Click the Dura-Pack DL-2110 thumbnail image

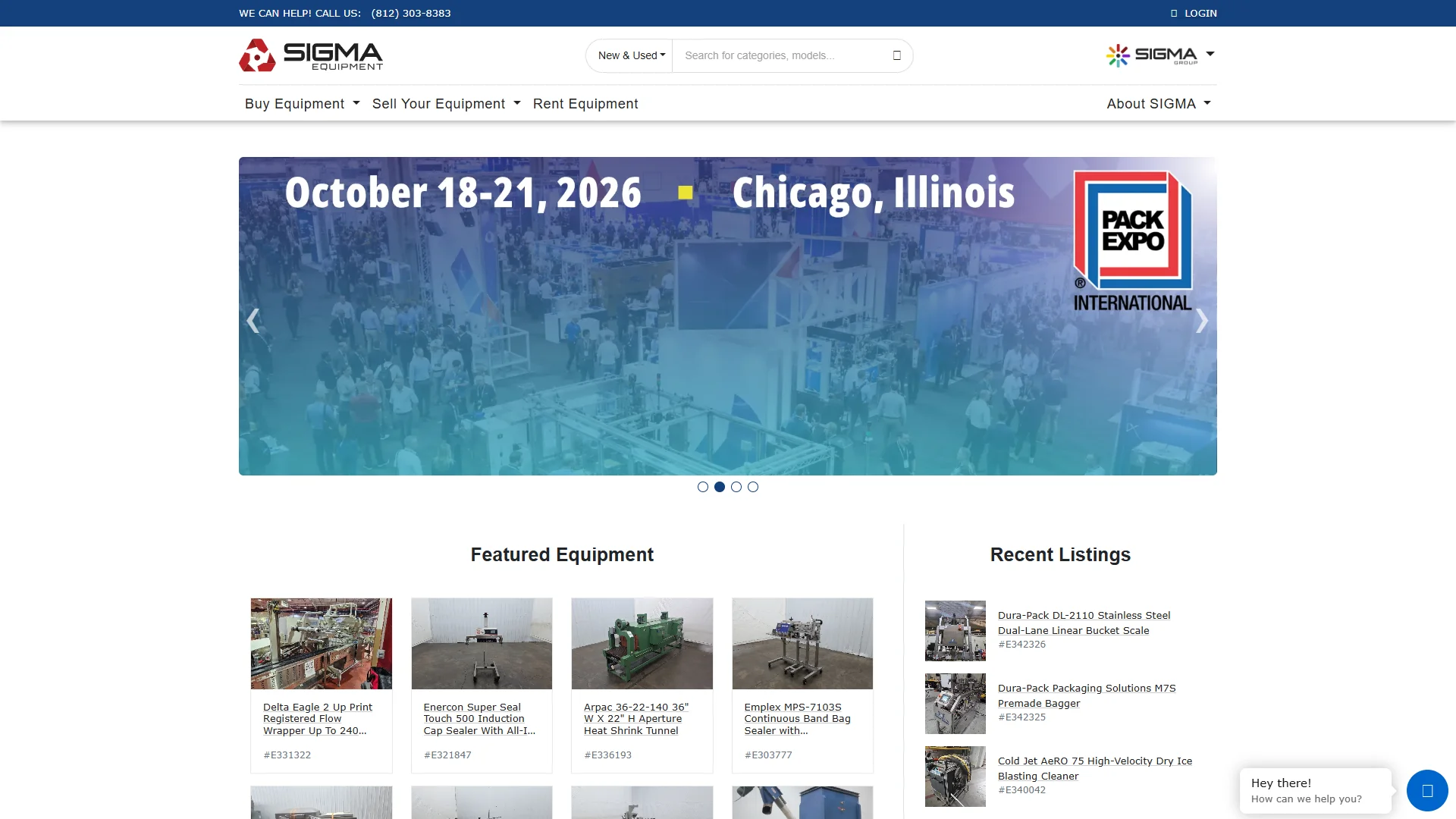955,631
